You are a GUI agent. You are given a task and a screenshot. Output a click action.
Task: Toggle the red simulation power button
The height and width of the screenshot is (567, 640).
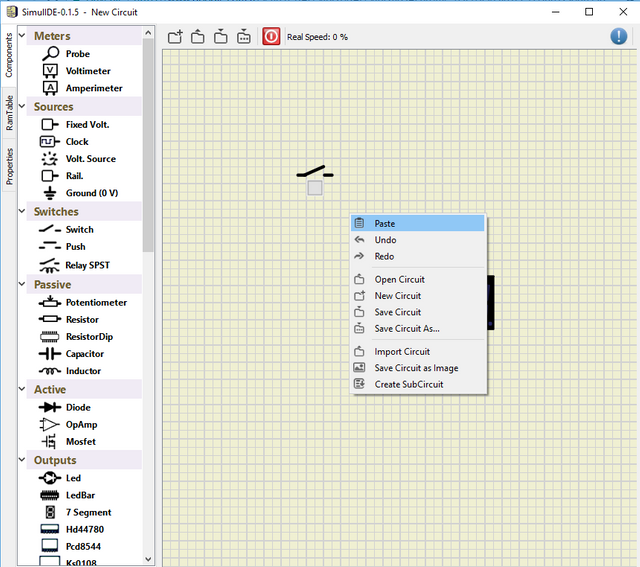[271, 36]
